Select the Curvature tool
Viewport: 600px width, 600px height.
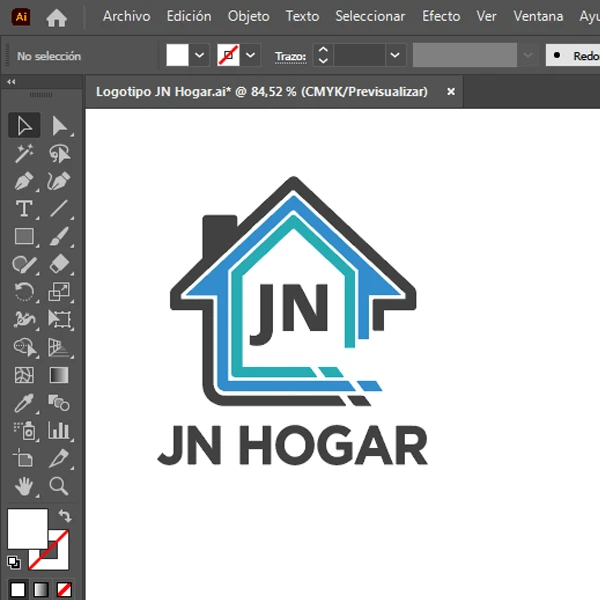click(59, 181)
